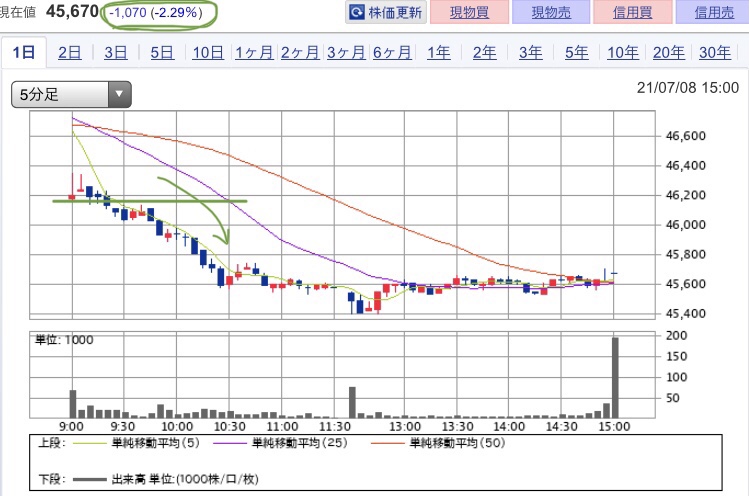Viewport: 749px width, 496px height.
Task: Switch chart to the 10年 period
Action: click(623, 52)
